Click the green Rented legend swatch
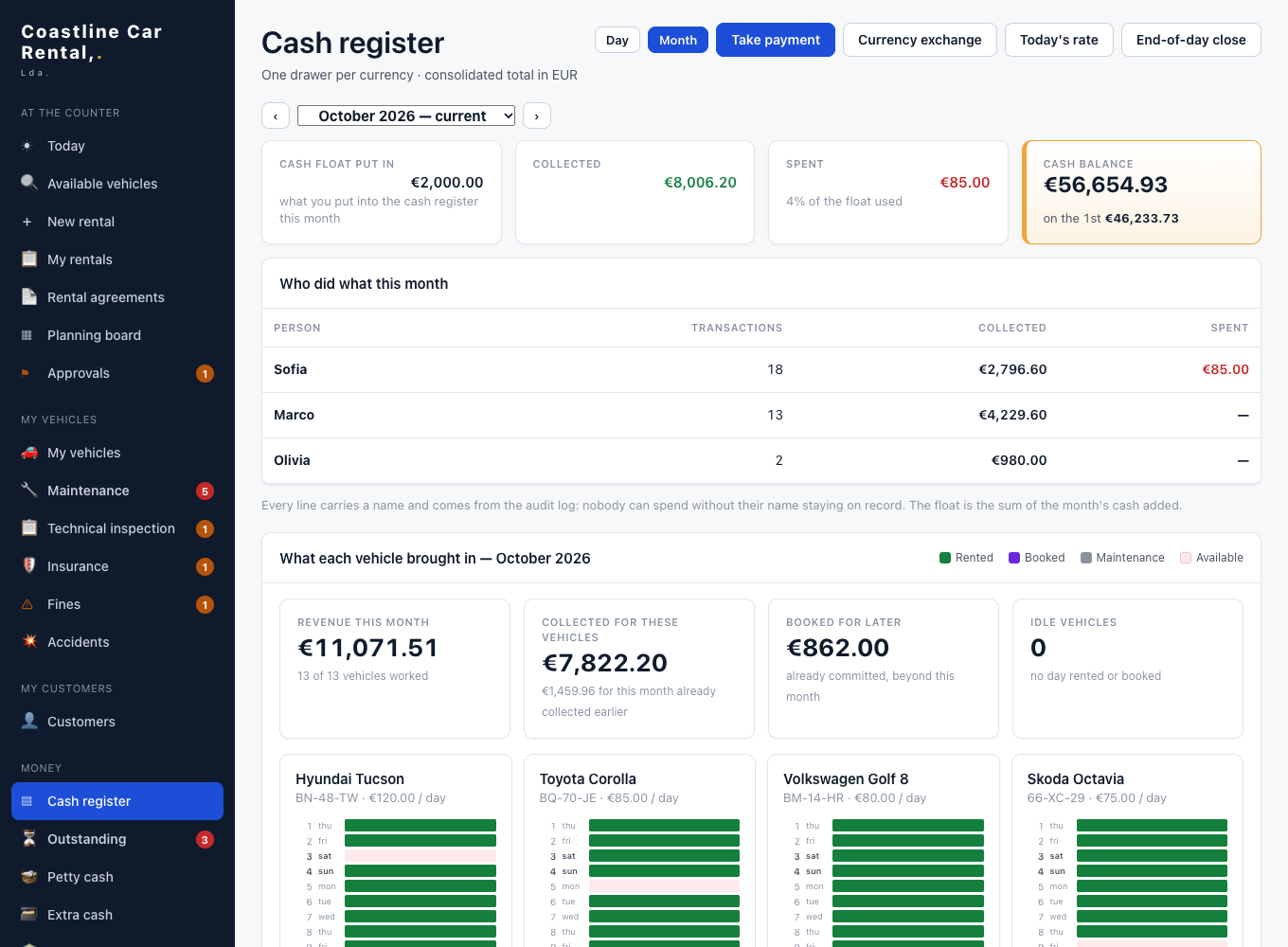Viewport: 1288px width, 947px height. pos(945,558)
